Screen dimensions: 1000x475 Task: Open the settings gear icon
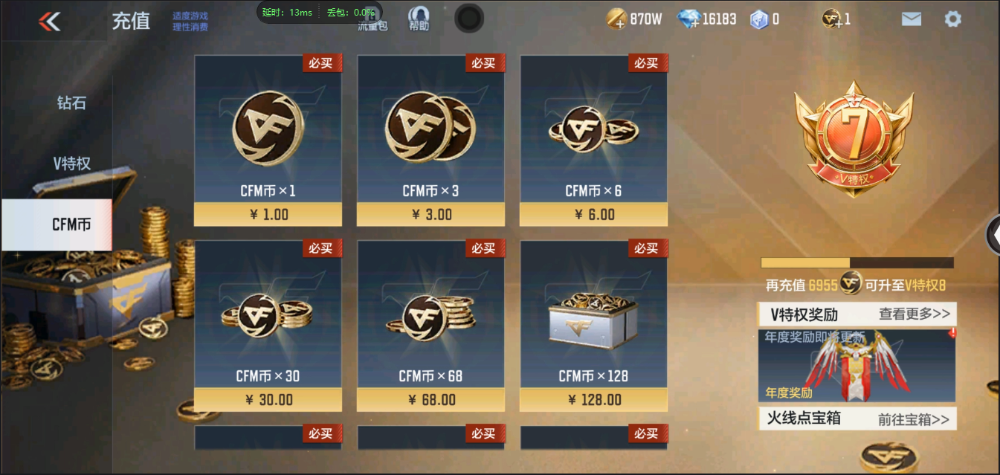coord(952,19)
